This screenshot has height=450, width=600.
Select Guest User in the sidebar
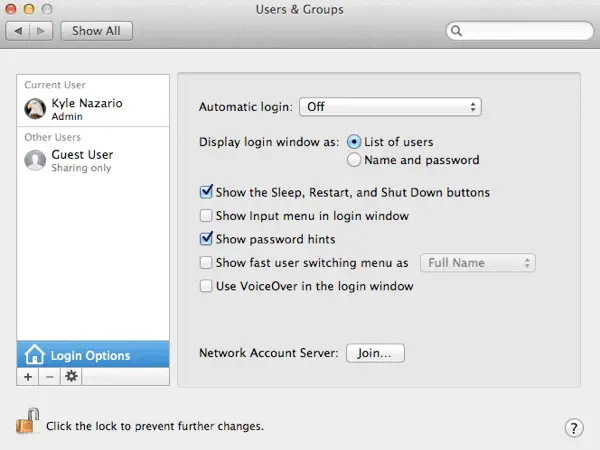coord(93,161)
